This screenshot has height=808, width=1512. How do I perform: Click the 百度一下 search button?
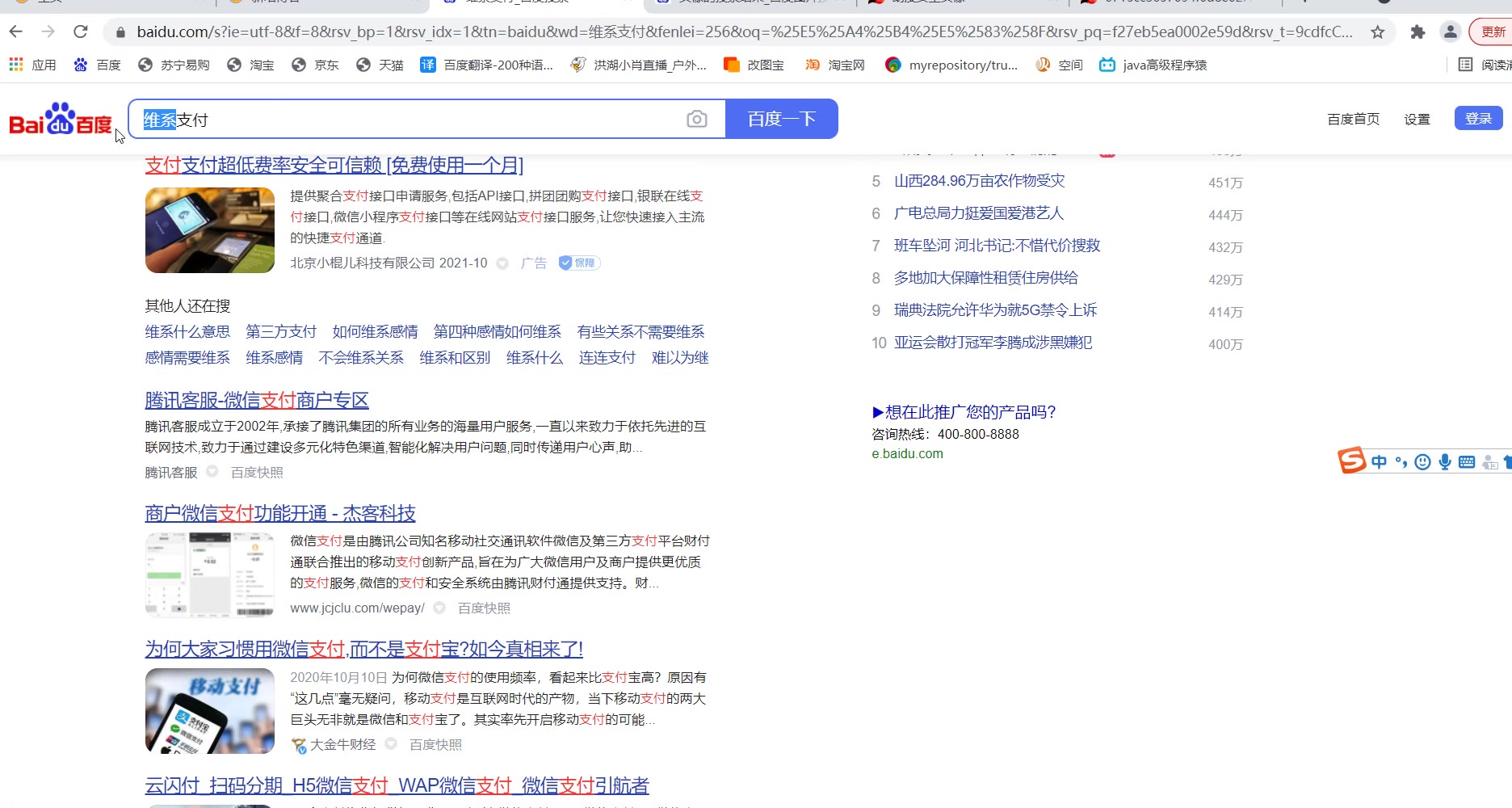pyautogui.click(x=782, y=119)
